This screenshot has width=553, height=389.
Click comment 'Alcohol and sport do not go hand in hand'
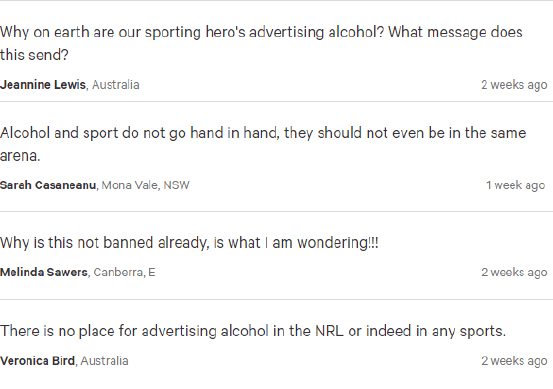pyautogui.click(x=263, y=144)
